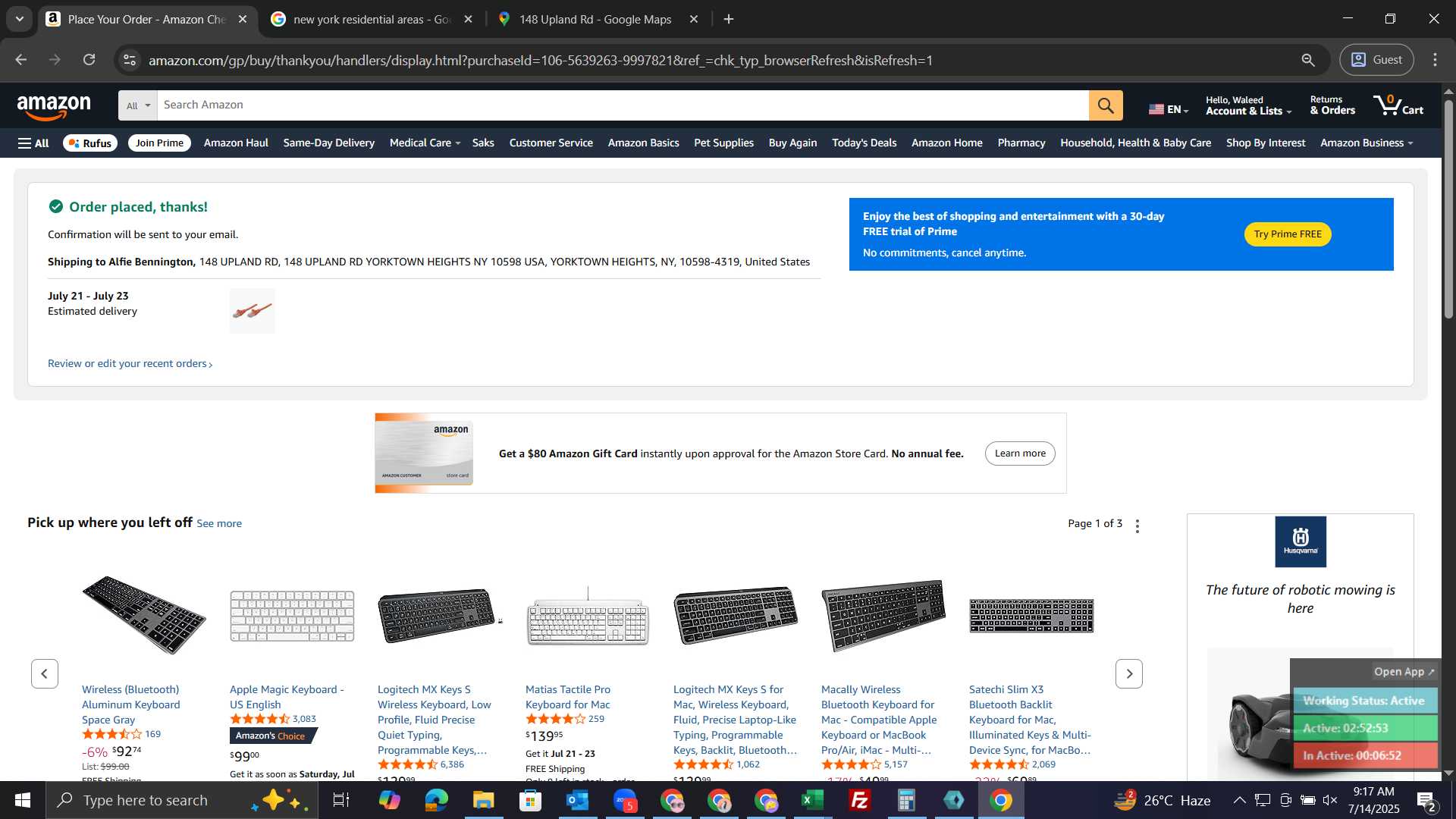Click the ordered item thumbnail
This screenshot has height=819, width=1456.
click(253, 311)
